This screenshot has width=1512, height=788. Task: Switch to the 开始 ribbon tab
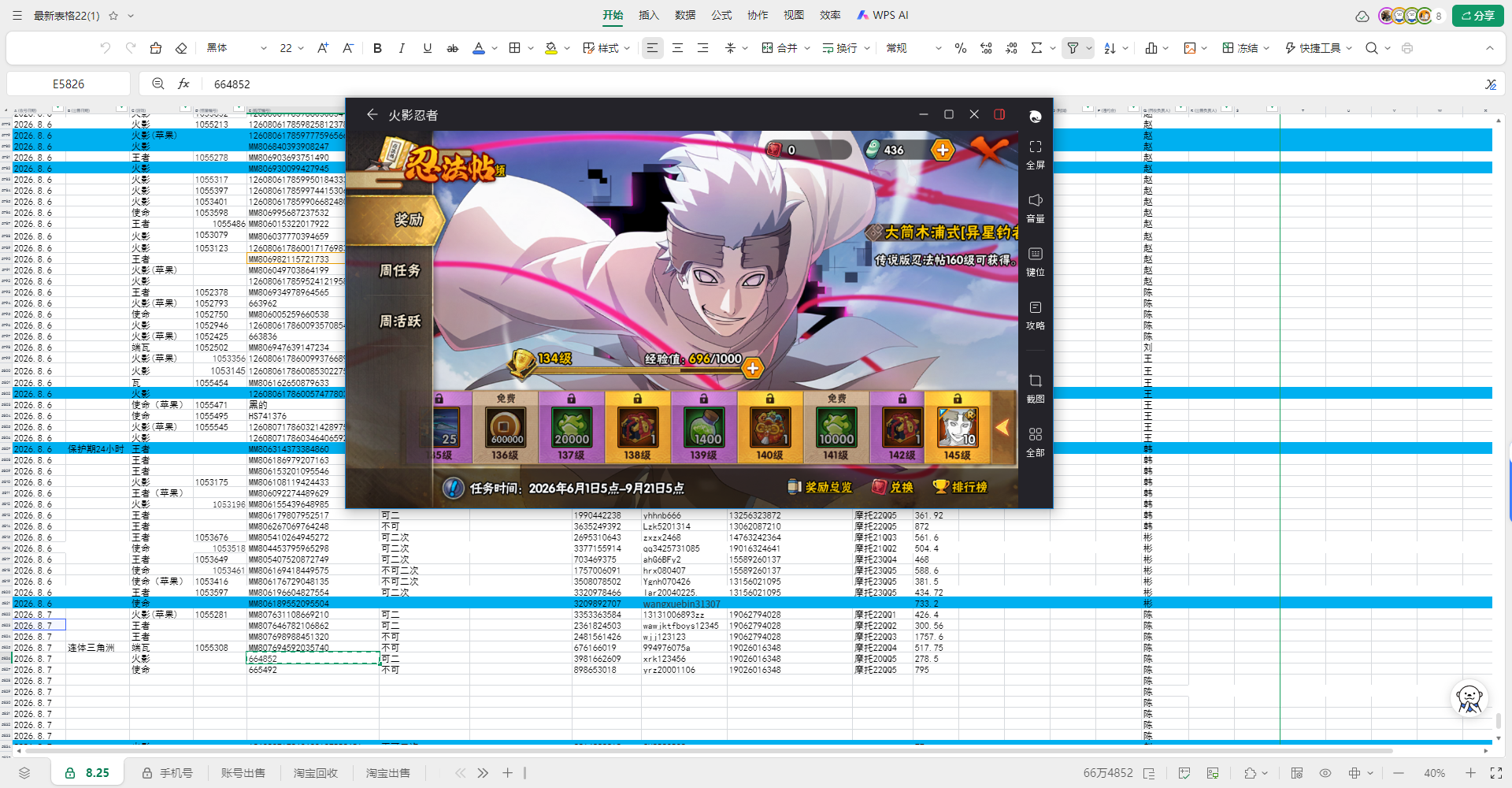(x=613, y=15)
